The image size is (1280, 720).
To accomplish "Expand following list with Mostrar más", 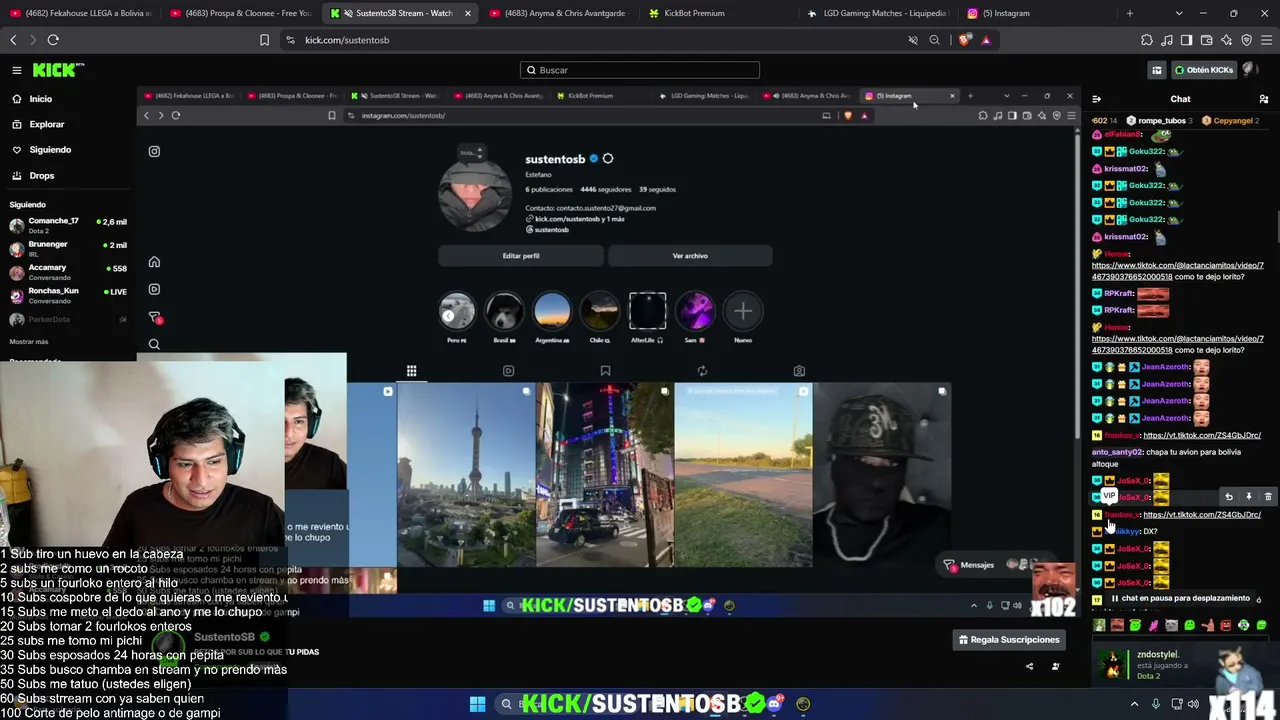I will click(28, 342).
